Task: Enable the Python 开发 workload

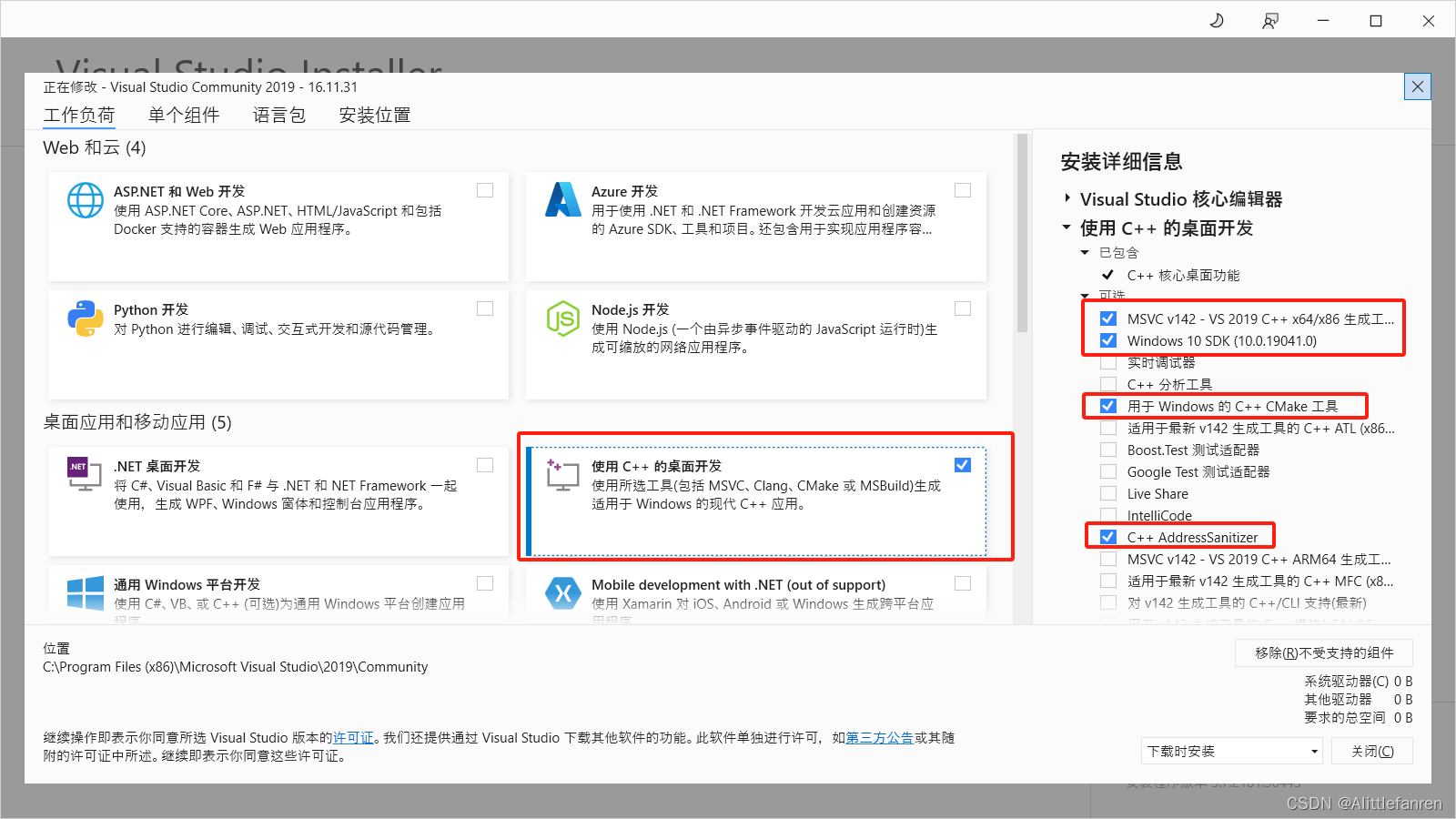Action: (485, 308)
